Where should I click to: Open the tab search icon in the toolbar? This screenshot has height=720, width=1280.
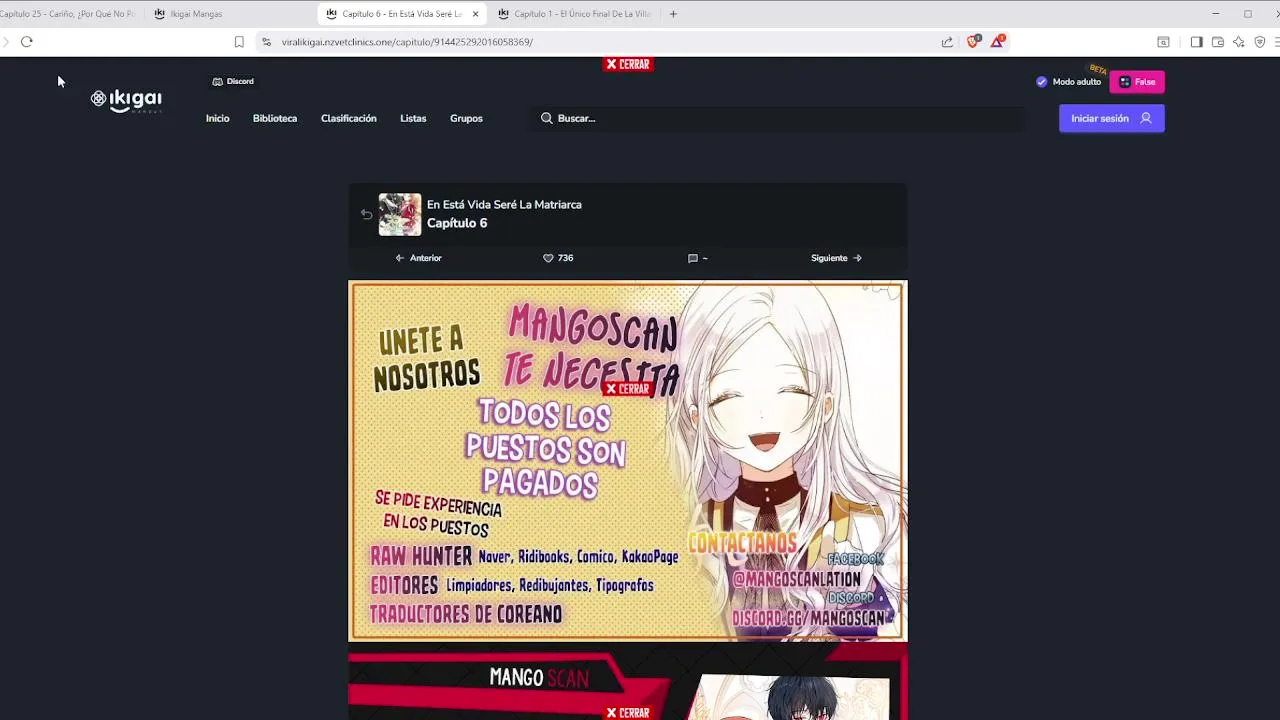pos(1163,42)
